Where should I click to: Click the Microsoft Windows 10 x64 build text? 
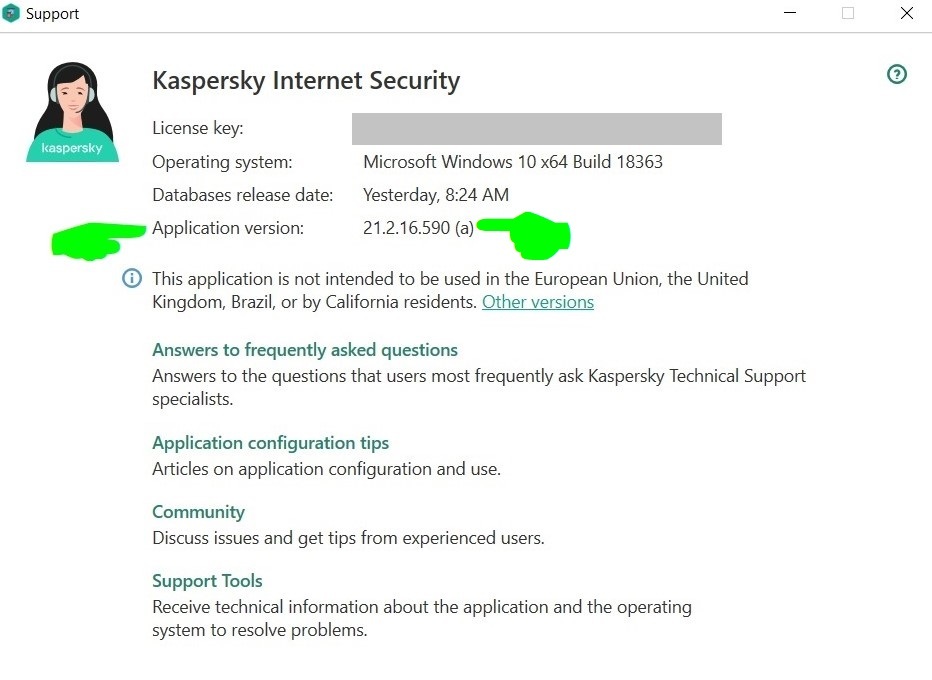point(512,161)
